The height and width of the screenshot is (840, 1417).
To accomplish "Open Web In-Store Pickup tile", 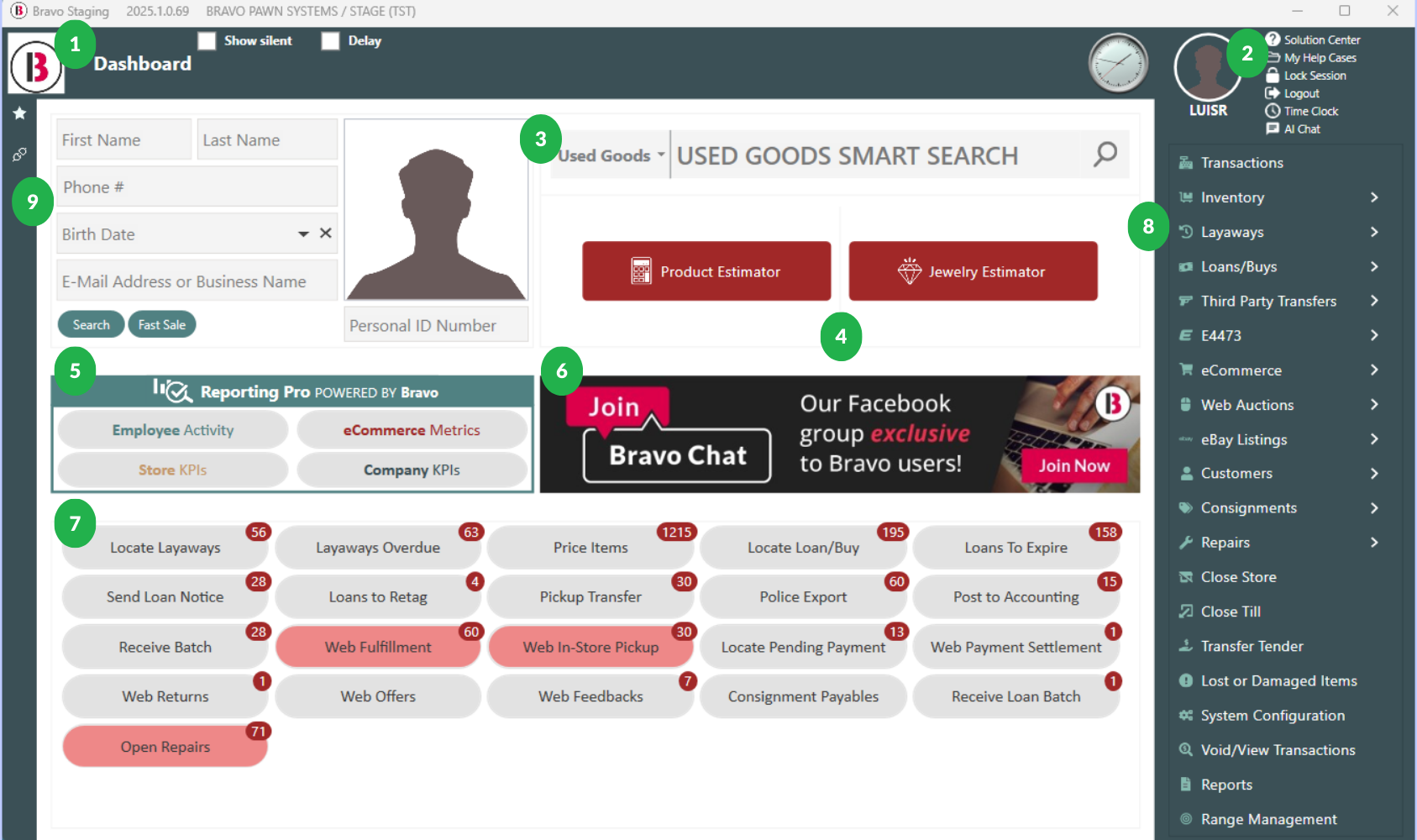I will pos(590,648).
